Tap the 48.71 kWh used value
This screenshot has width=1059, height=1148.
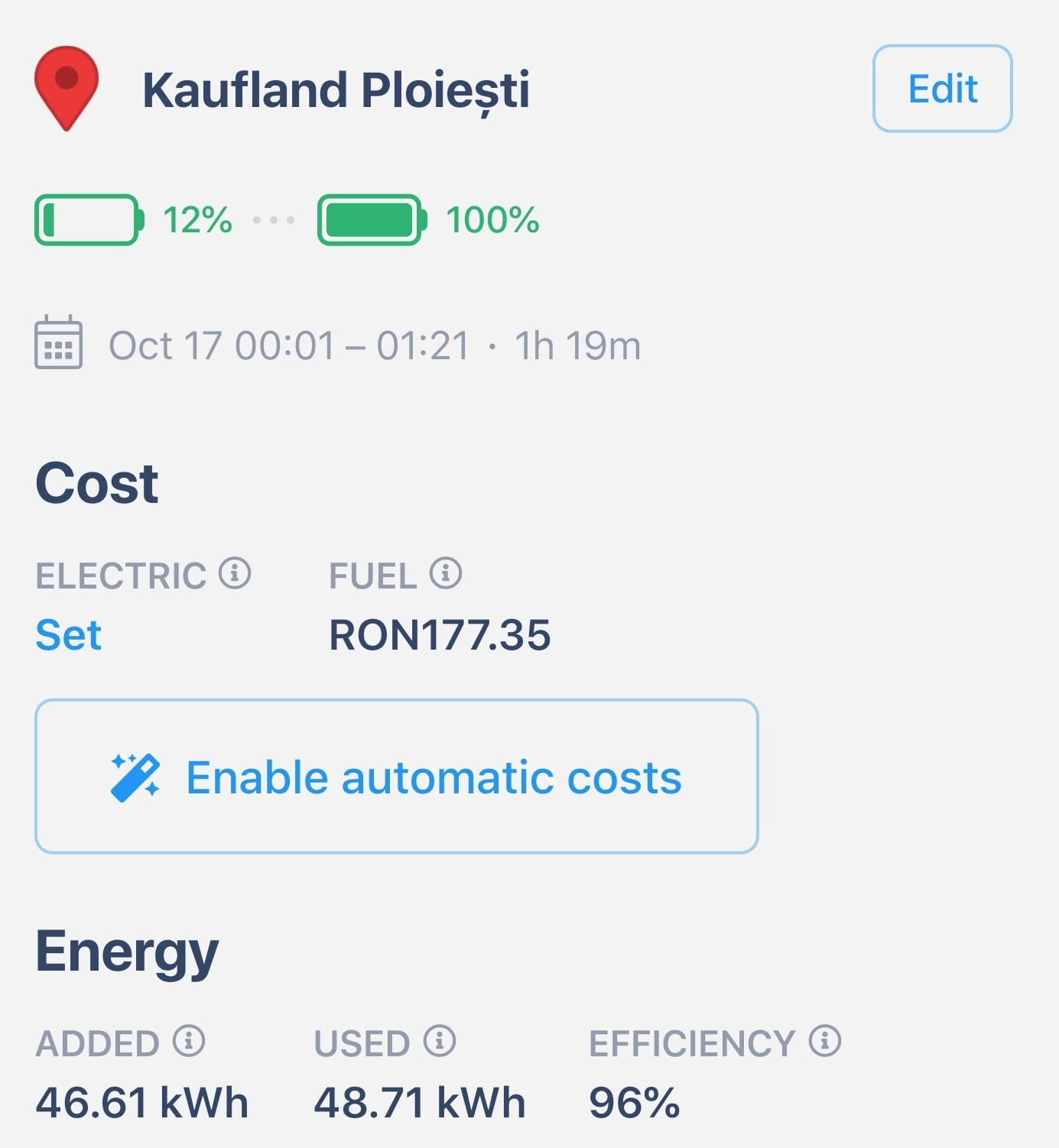click(420, 1103)
